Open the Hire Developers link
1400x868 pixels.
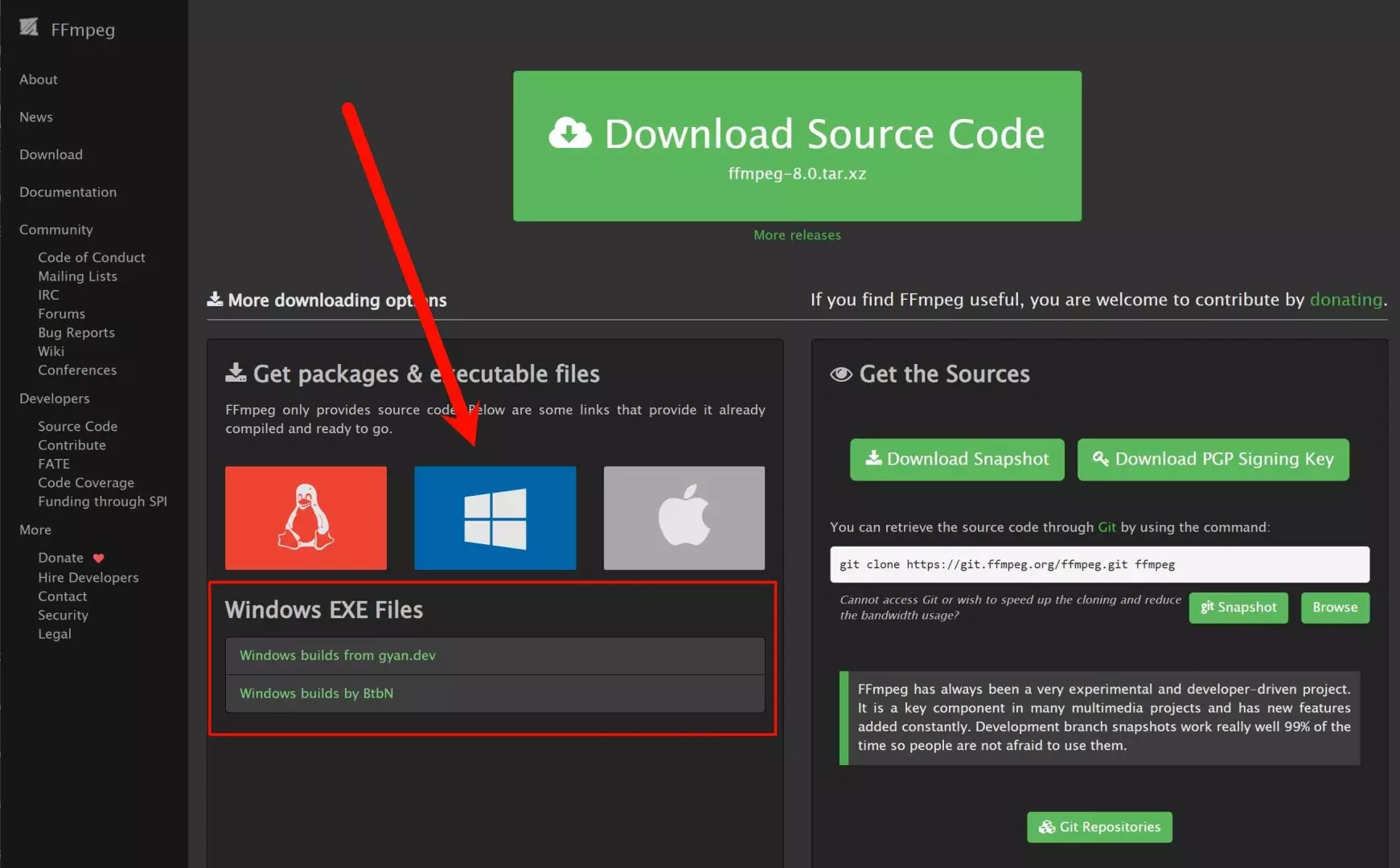click(88, 578)
